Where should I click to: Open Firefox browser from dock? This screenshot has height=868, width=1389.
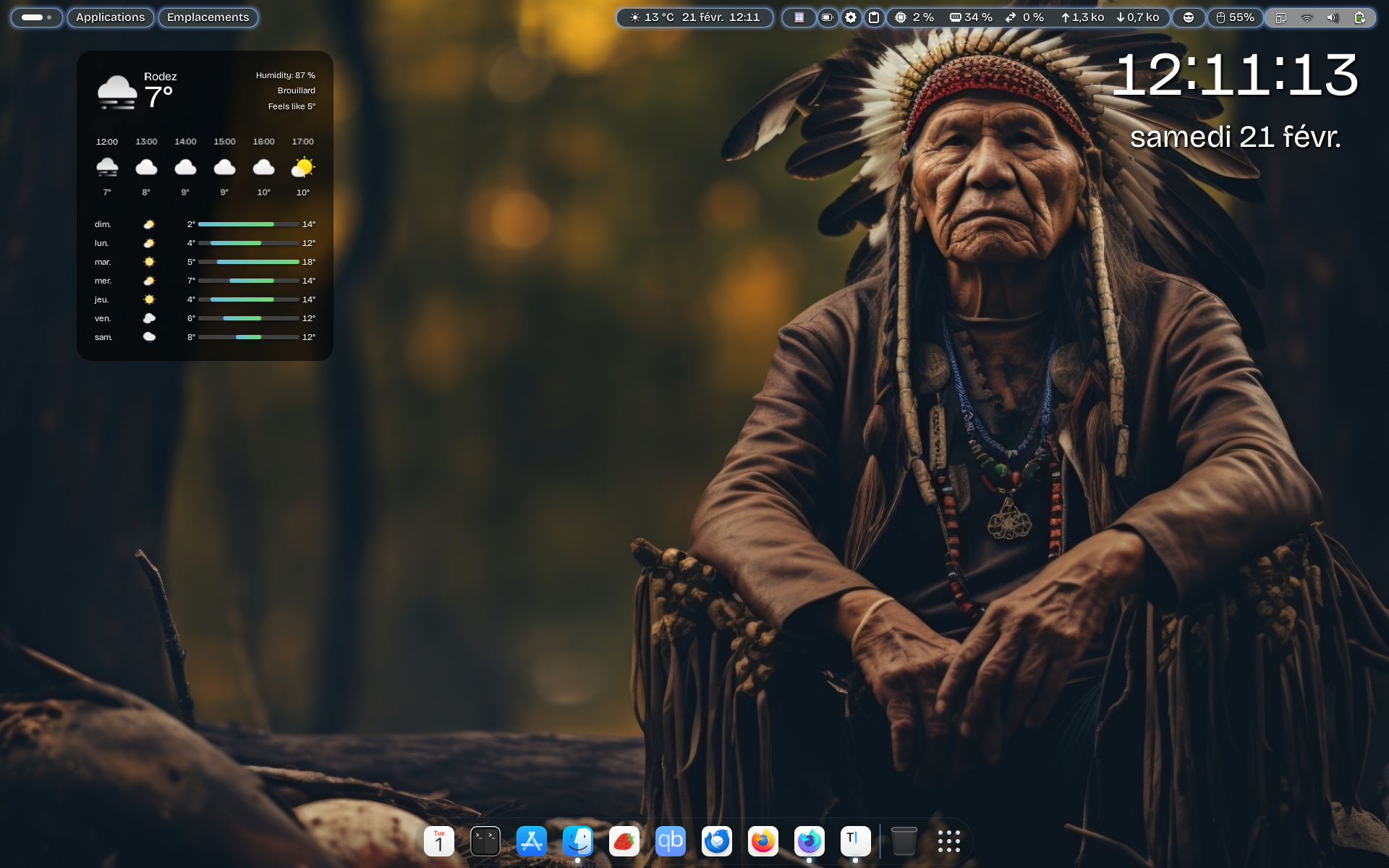coord(763,841)
